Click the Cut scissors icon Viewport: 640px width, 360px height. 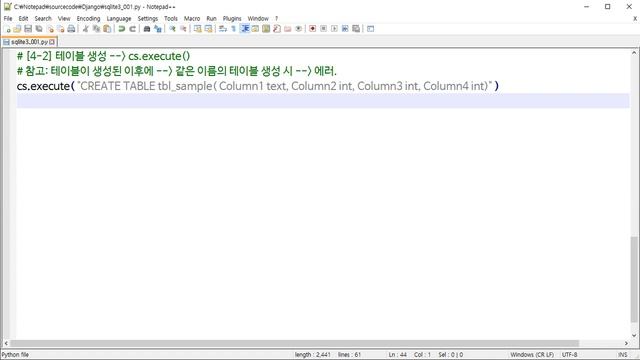click(85, 29)
